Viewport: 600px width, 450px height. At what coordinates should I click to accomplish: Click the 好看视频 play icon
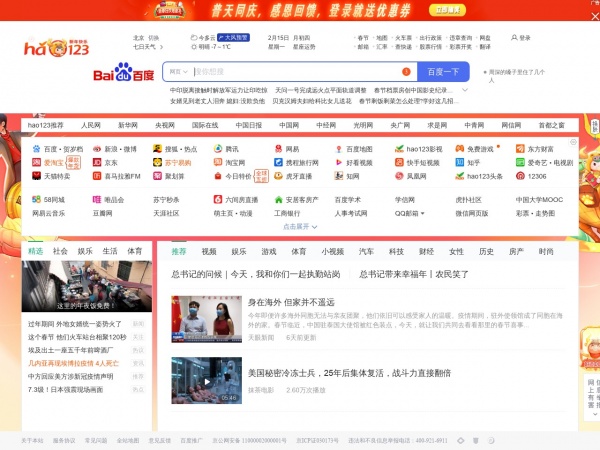[x=339, y=163]
